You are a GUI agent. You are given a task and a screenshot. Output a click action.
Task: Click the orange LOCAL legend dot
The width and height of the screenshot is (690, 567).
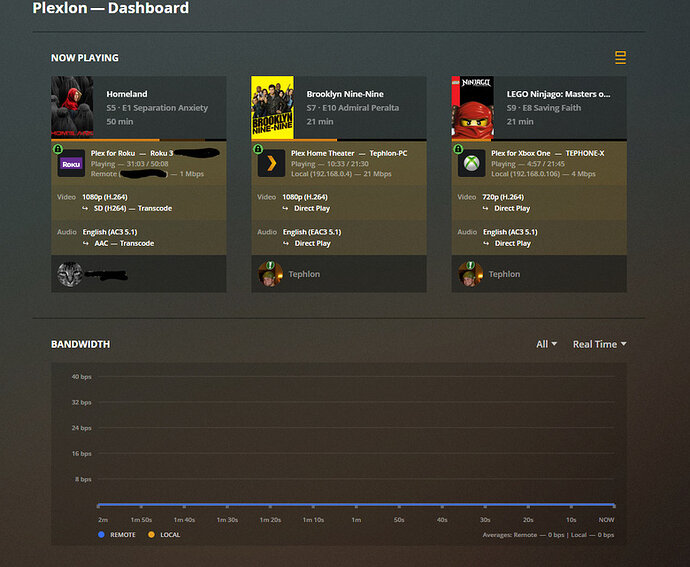(x=151, y=534)
